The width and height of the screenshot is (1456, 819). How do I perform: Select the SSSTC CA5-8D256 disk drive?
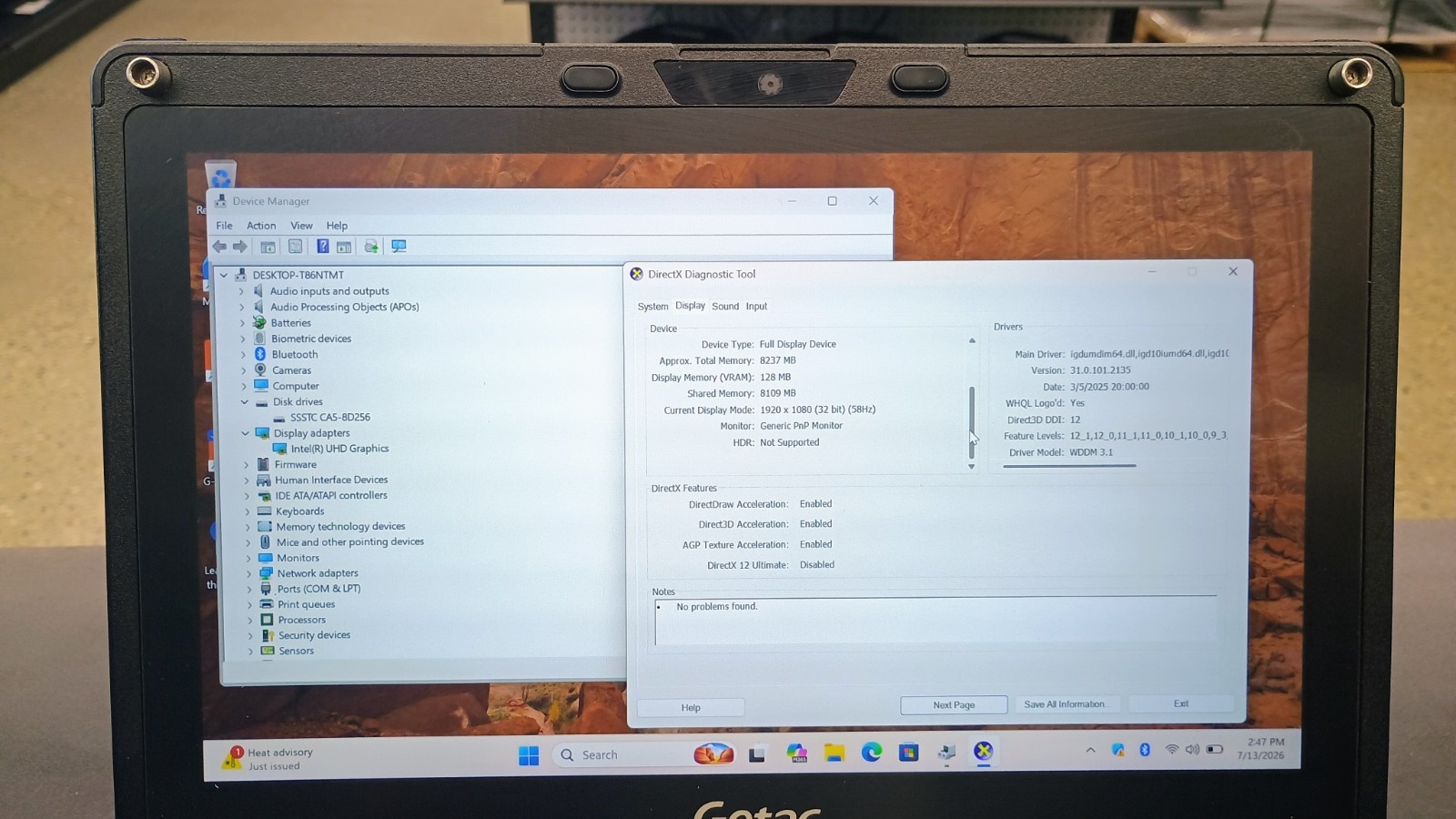point(330,418)
